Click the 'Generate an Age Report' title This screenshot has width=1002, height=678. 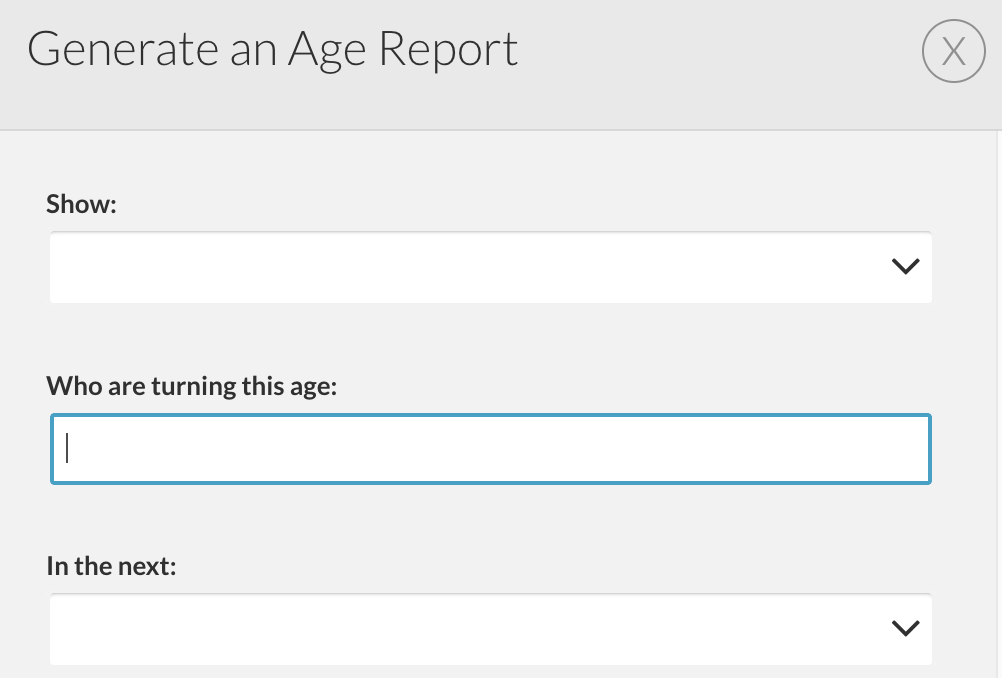(273, 49)
